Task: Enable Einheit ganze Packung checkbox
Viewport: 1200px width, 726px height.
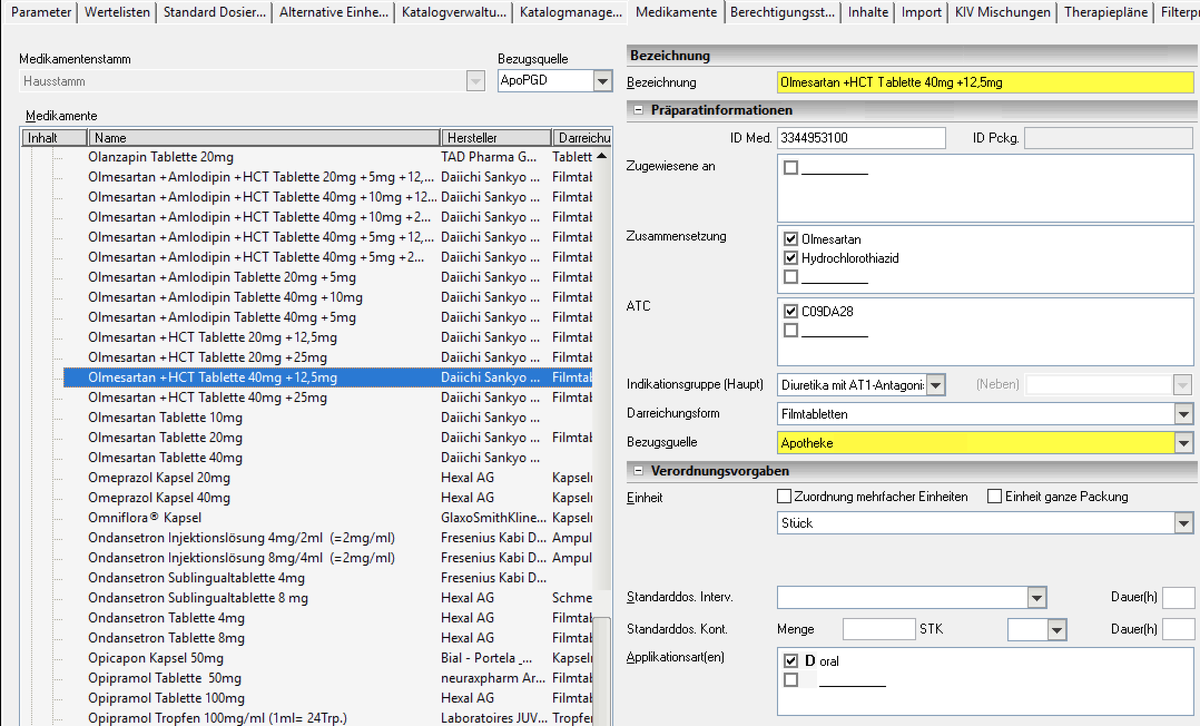Action: click(994, 496)
